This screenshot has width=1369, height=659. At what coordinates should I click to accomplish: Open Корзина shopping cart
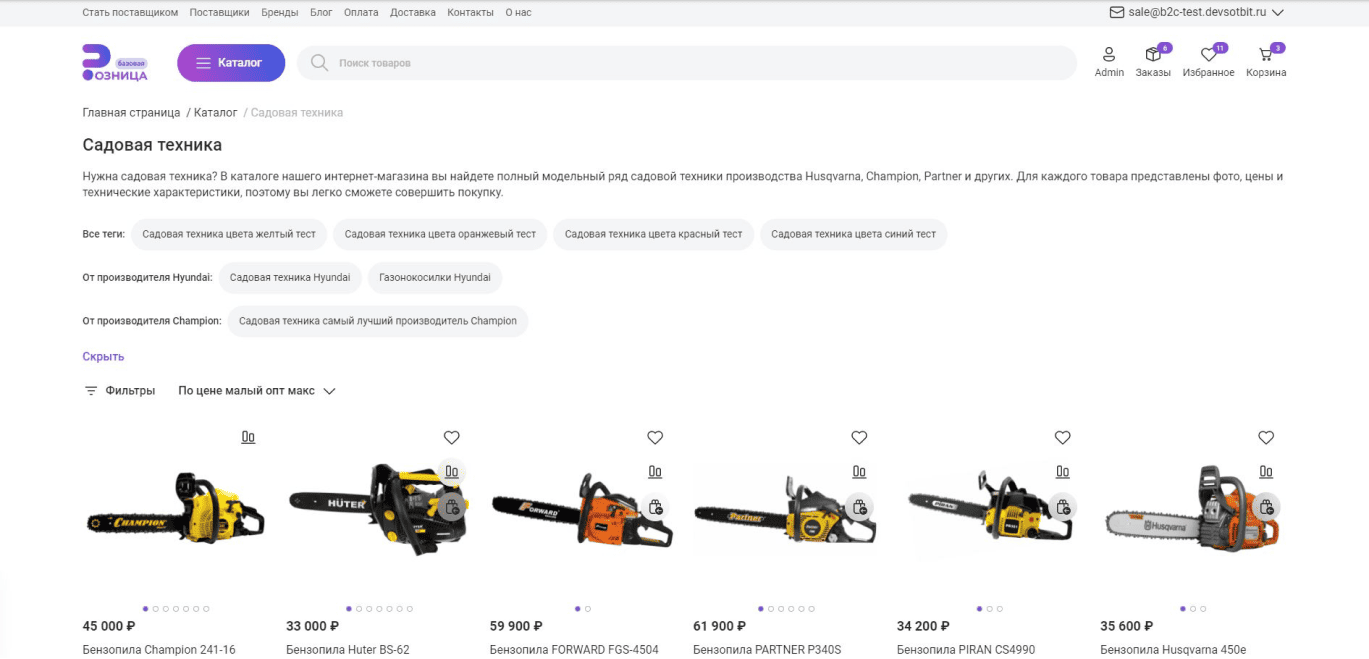point(1266,54)
